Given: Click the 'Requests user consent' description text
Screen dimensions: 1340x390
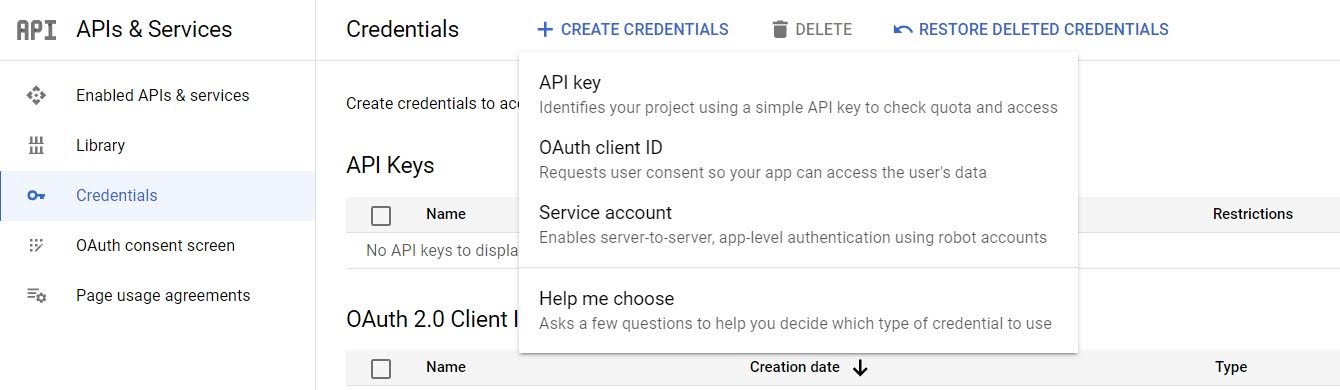Looking at the screenshot, I should [x=763, y=173].
